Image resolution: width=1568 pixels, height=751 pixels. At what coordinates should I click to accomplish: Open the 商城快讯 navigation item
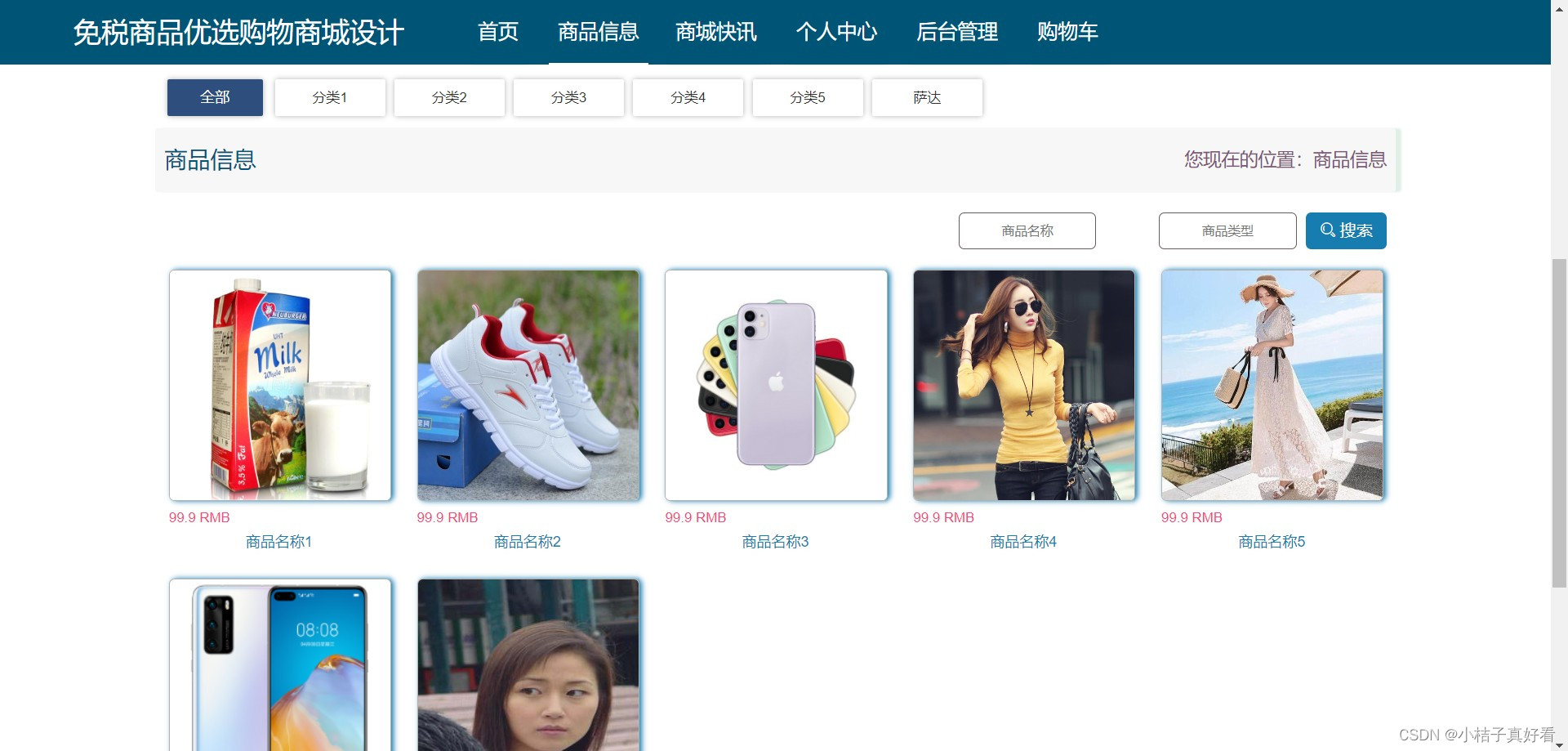(716, 32)
